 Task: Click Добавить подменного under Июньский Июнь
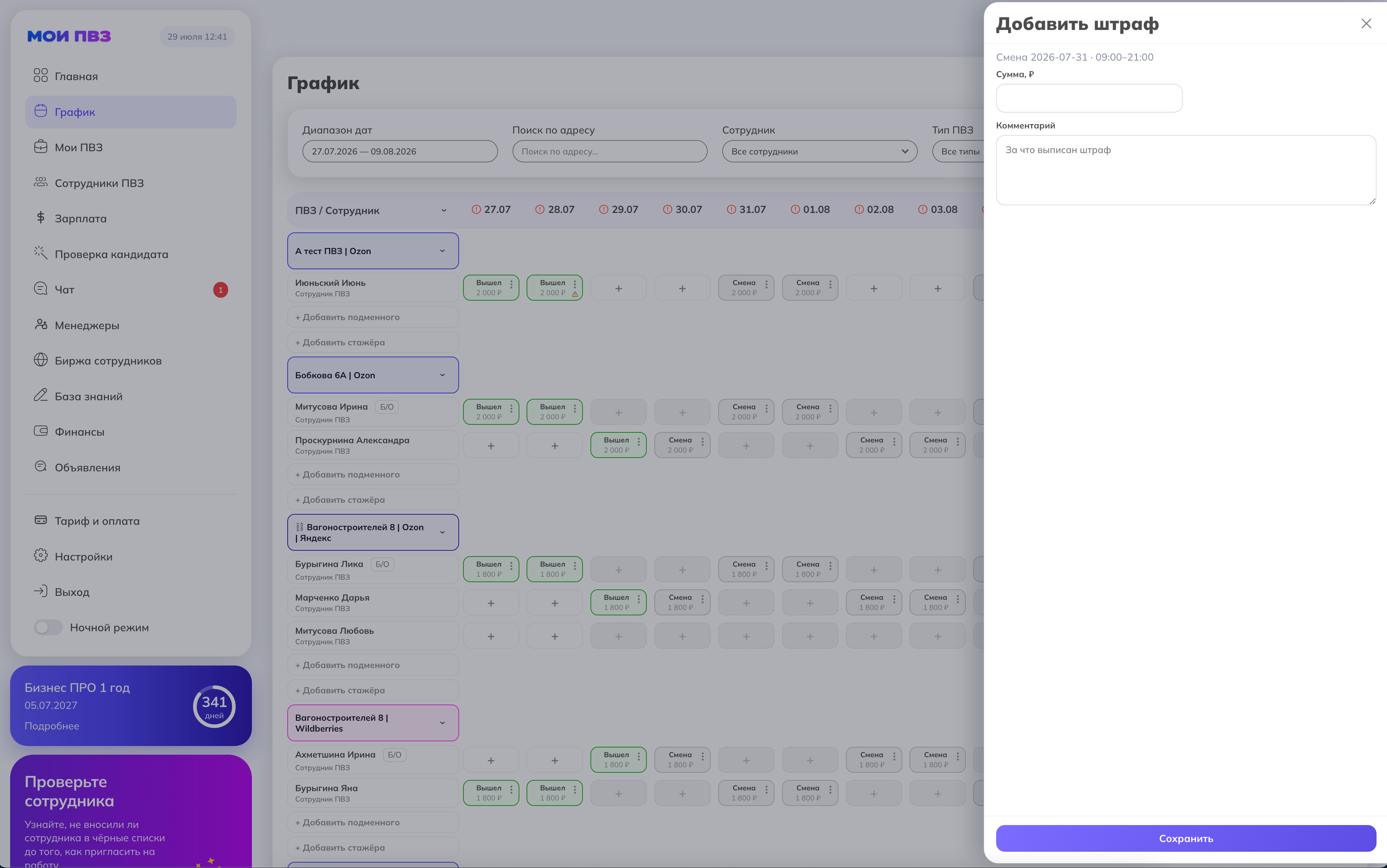pos(372,317)
